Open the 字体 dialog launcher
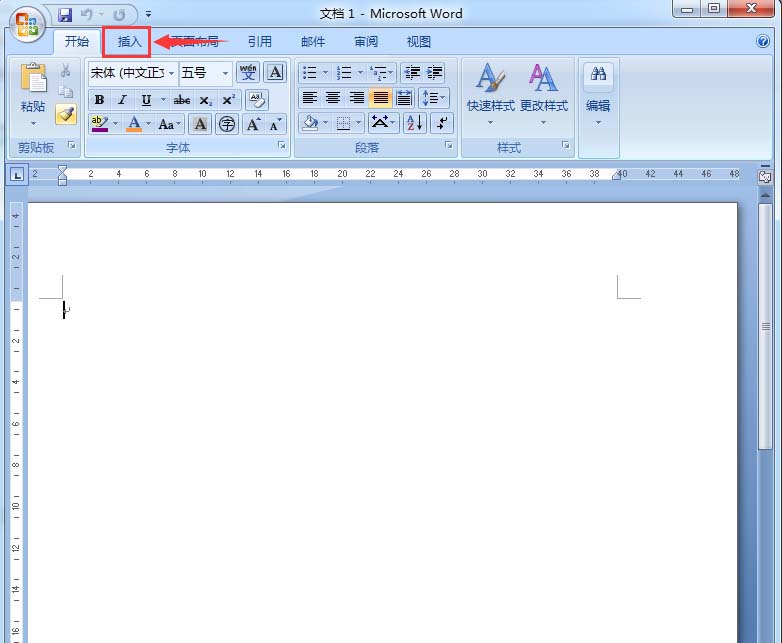 282,145
